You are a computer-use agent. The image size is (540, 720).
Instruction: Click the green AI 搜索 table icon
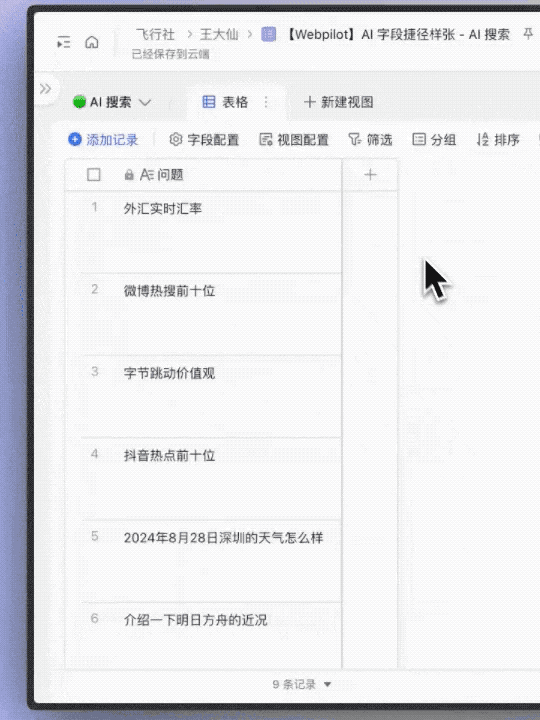(x=79, y=102)
